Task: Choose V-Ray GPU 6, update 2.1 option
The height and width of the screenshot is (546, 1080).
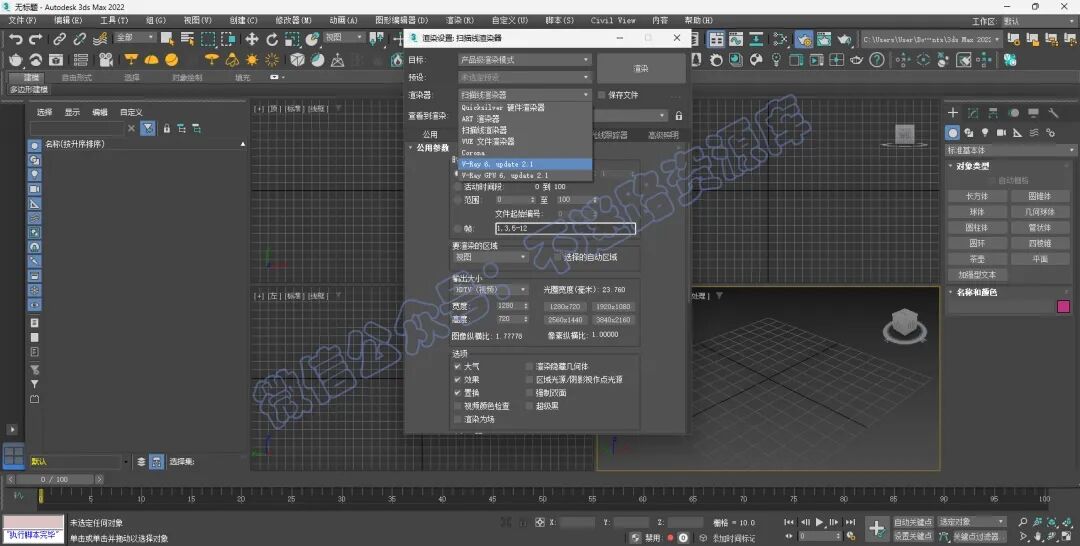Action: pos(525,176)
